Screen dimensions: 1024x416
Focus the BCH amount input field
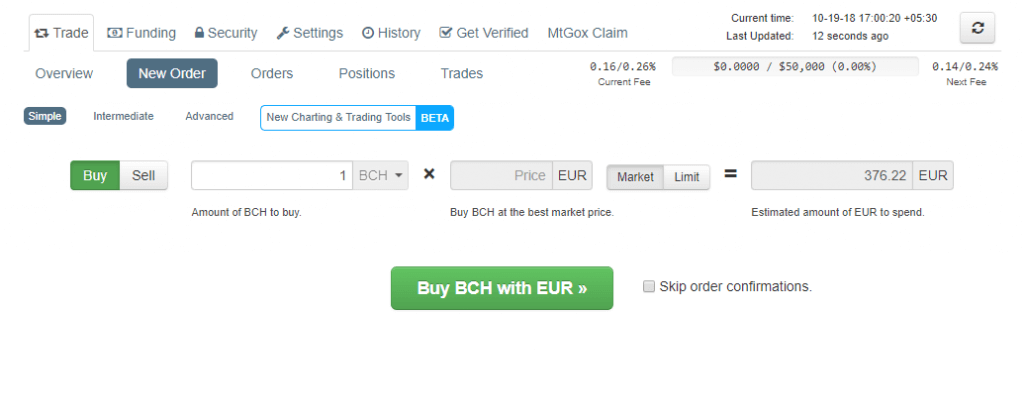[272, 176]
